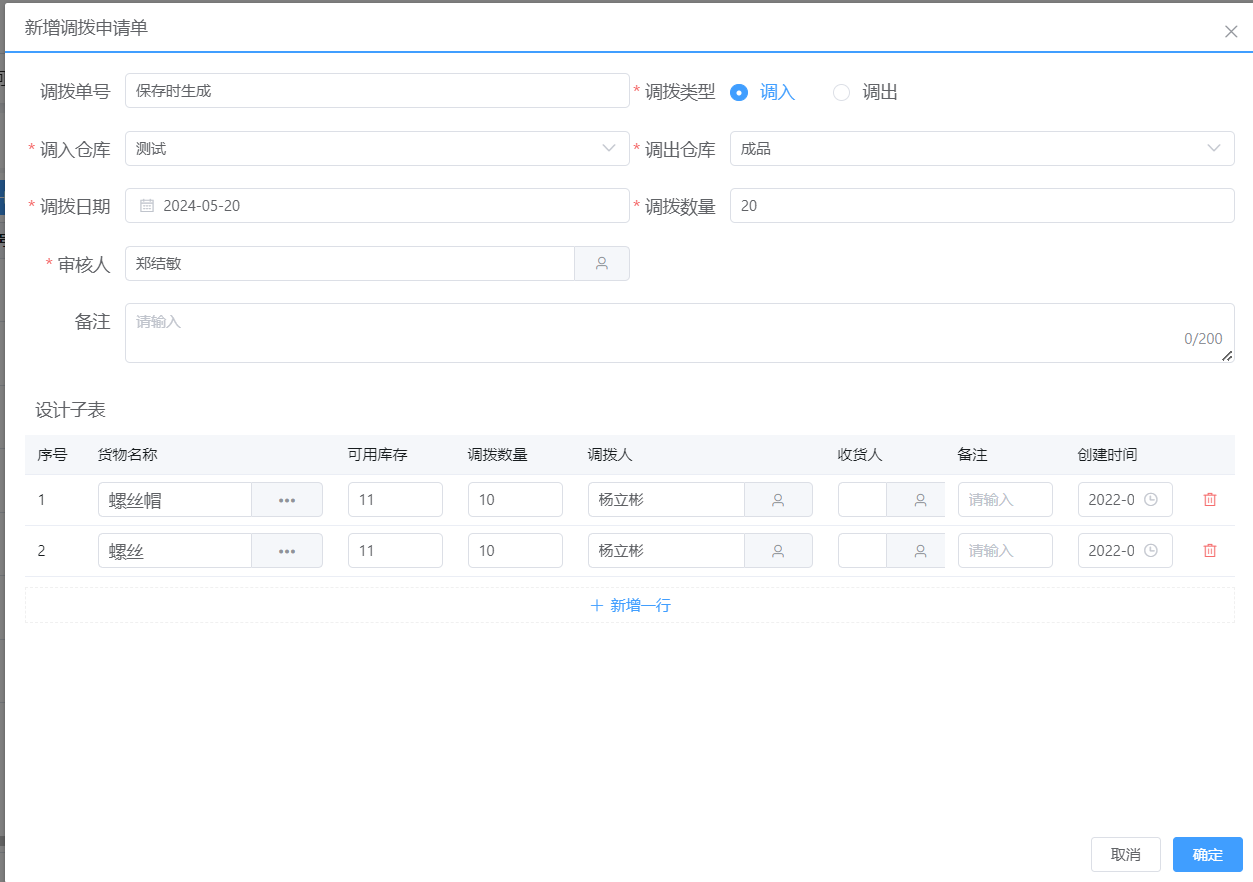Click the 设计子表 section title
The width and height of the screenshot is (1253, 882).
click(70, 410)
